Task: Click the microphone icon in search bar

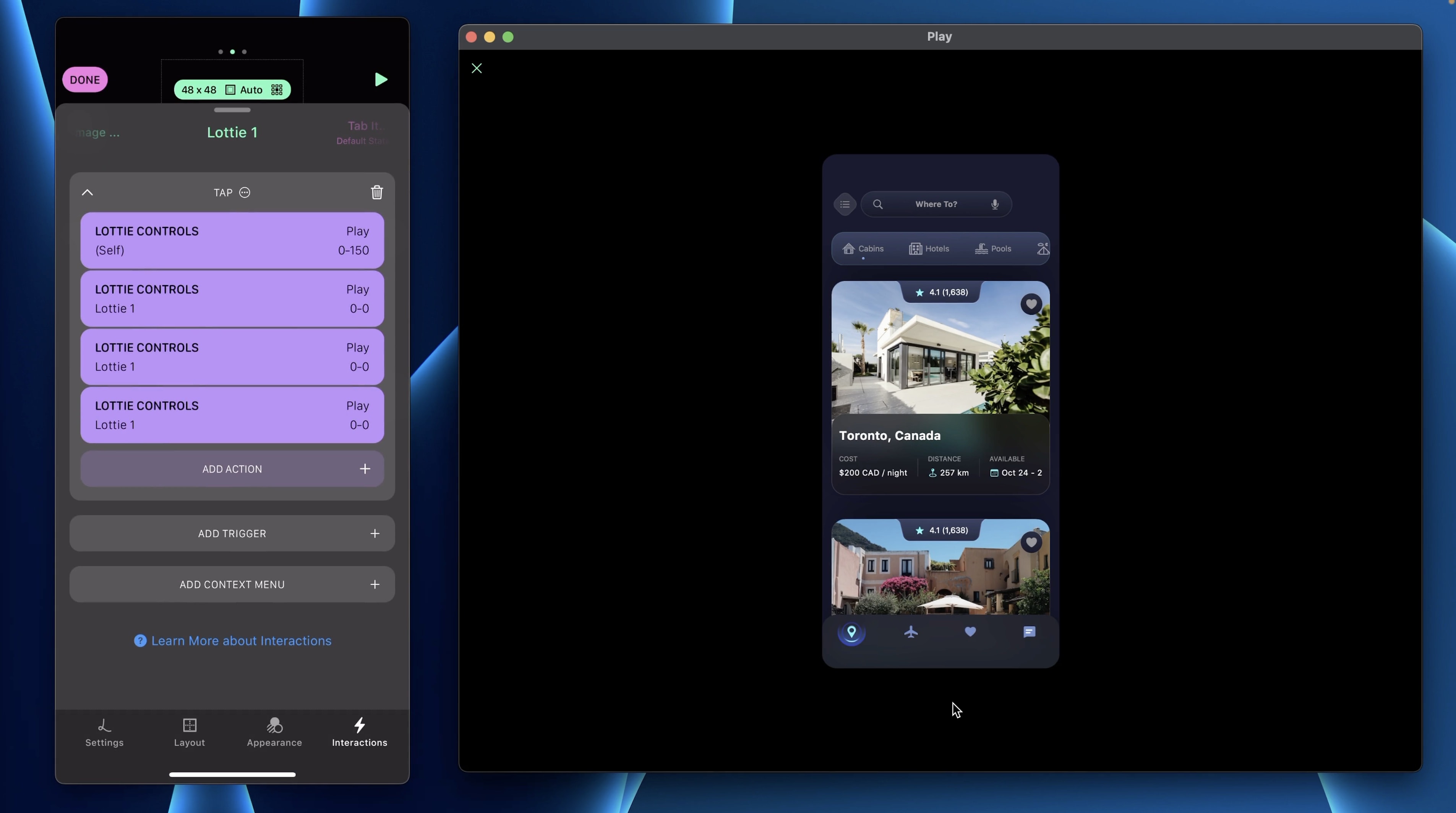Action: coord(995,204)
